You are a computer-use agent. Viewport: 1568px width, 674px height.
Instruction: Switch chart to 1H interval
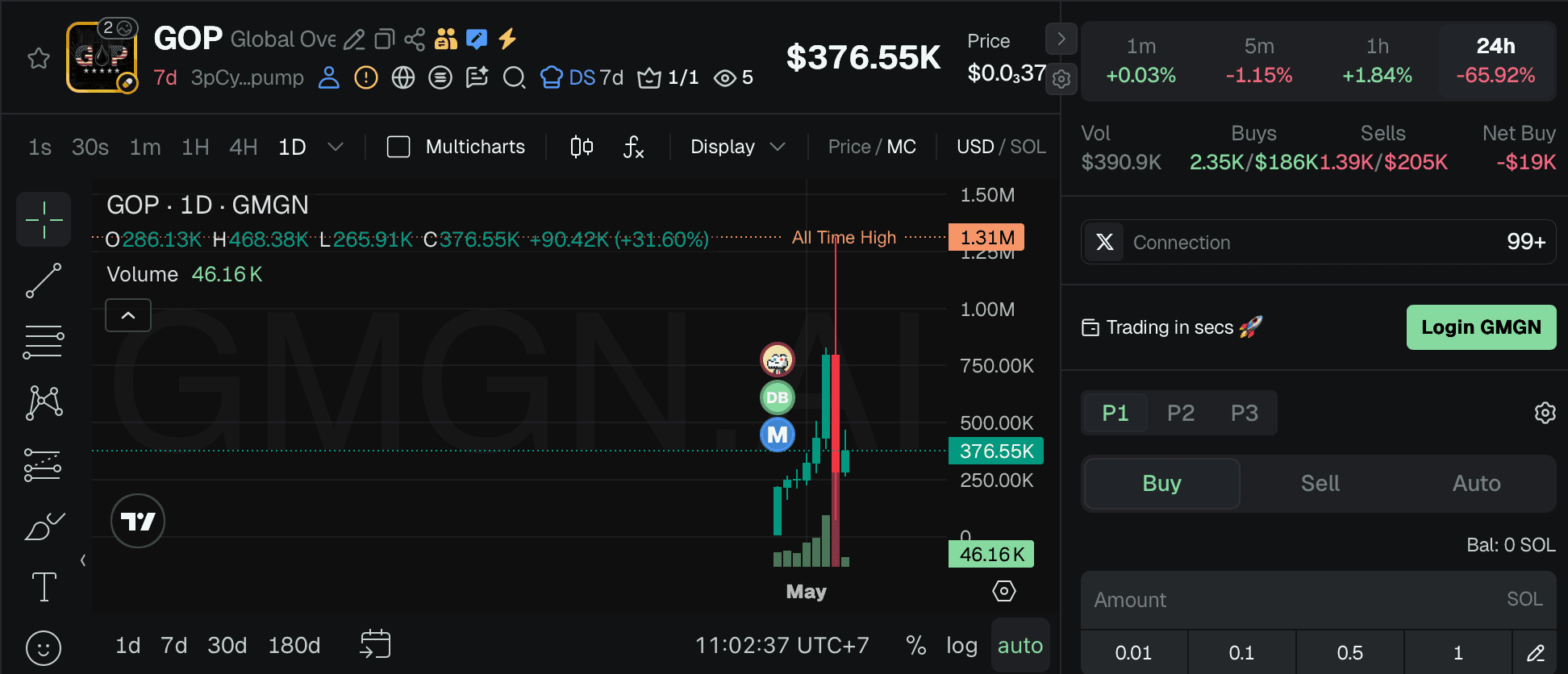(x=195, y=147)
